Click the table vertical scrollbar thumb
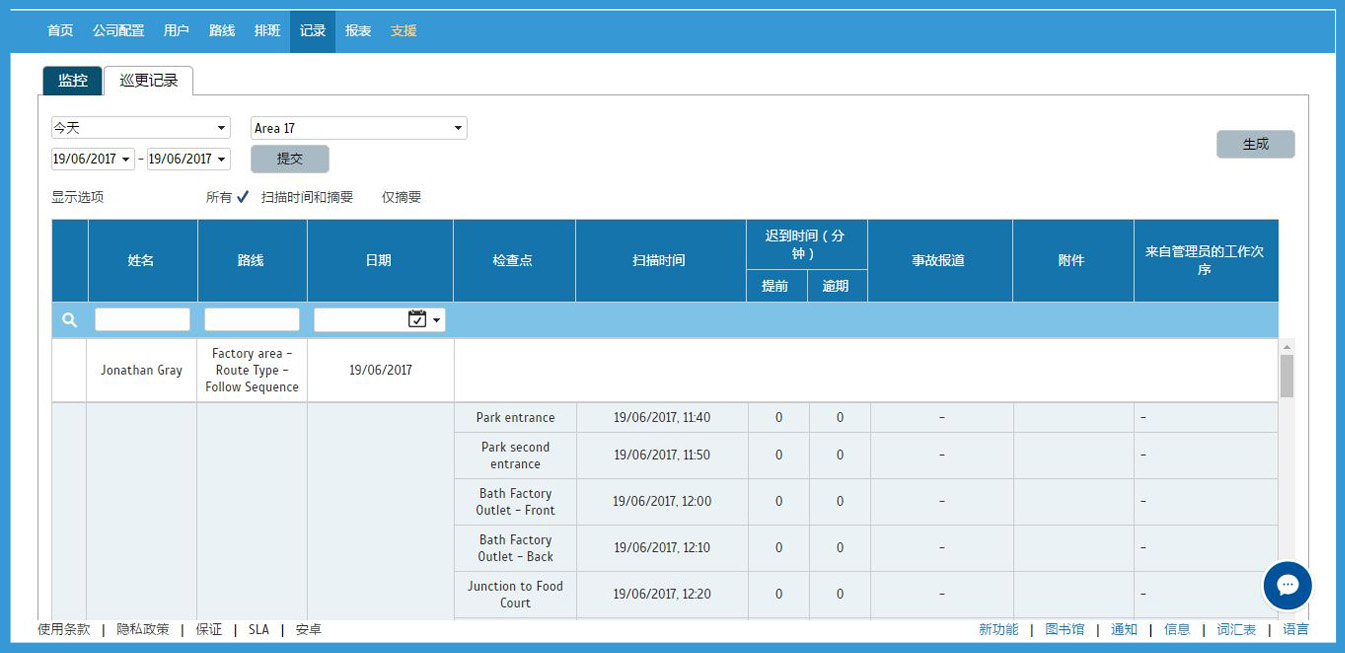Viewport: 1345px width, 653px height. pos(1287,375)
